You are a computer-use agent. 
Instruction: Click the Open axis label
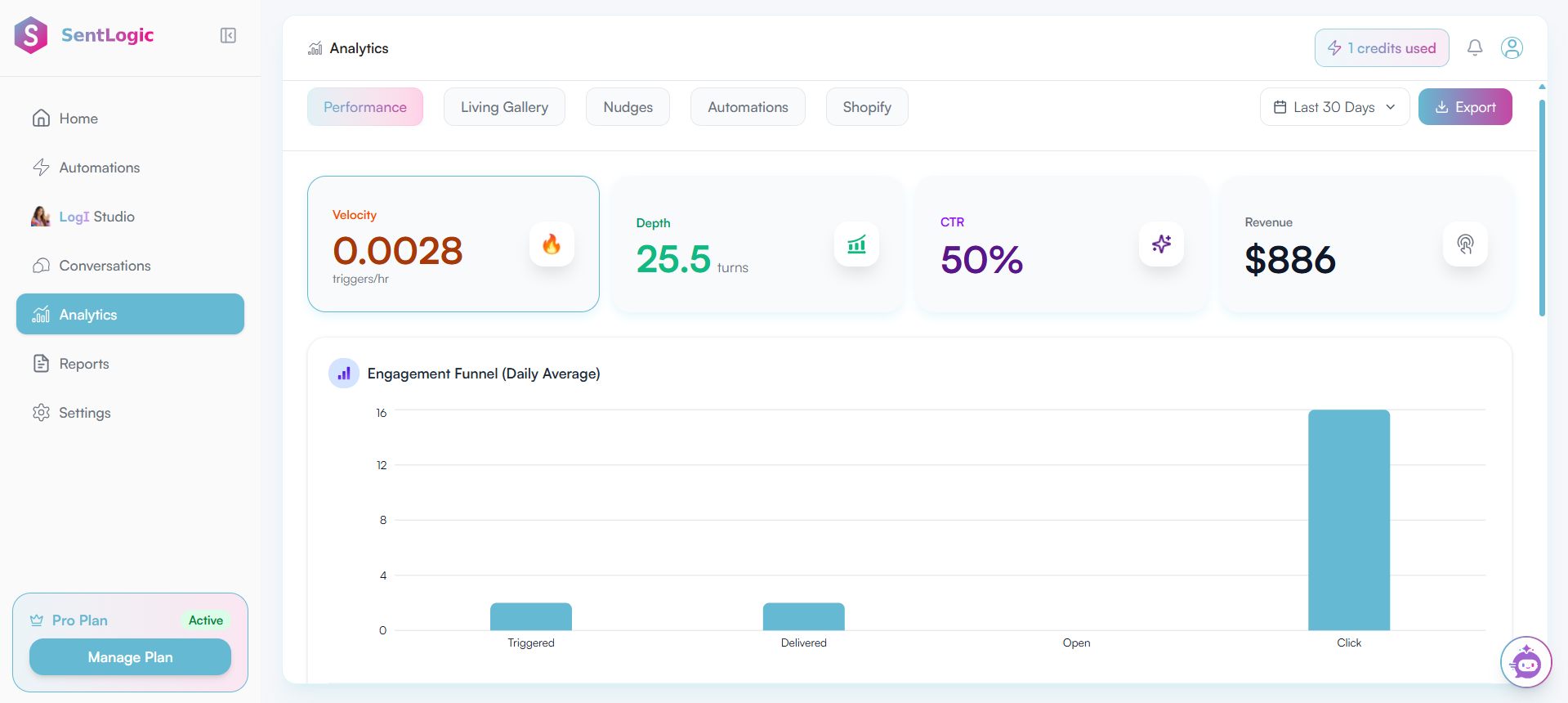point(1076,643)
